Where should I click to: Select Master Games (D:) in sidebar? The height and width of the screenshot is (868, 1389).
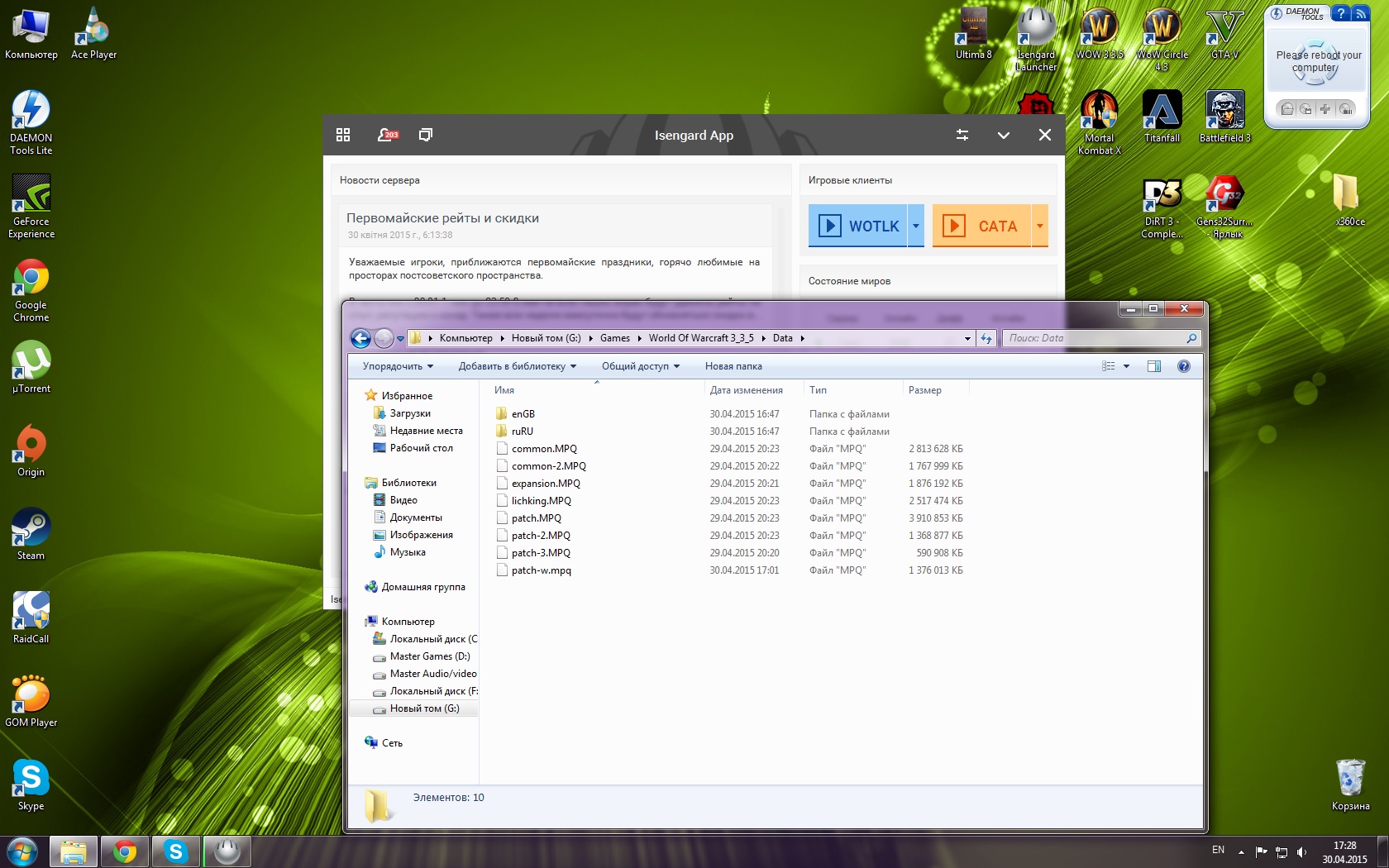point(429,656)
